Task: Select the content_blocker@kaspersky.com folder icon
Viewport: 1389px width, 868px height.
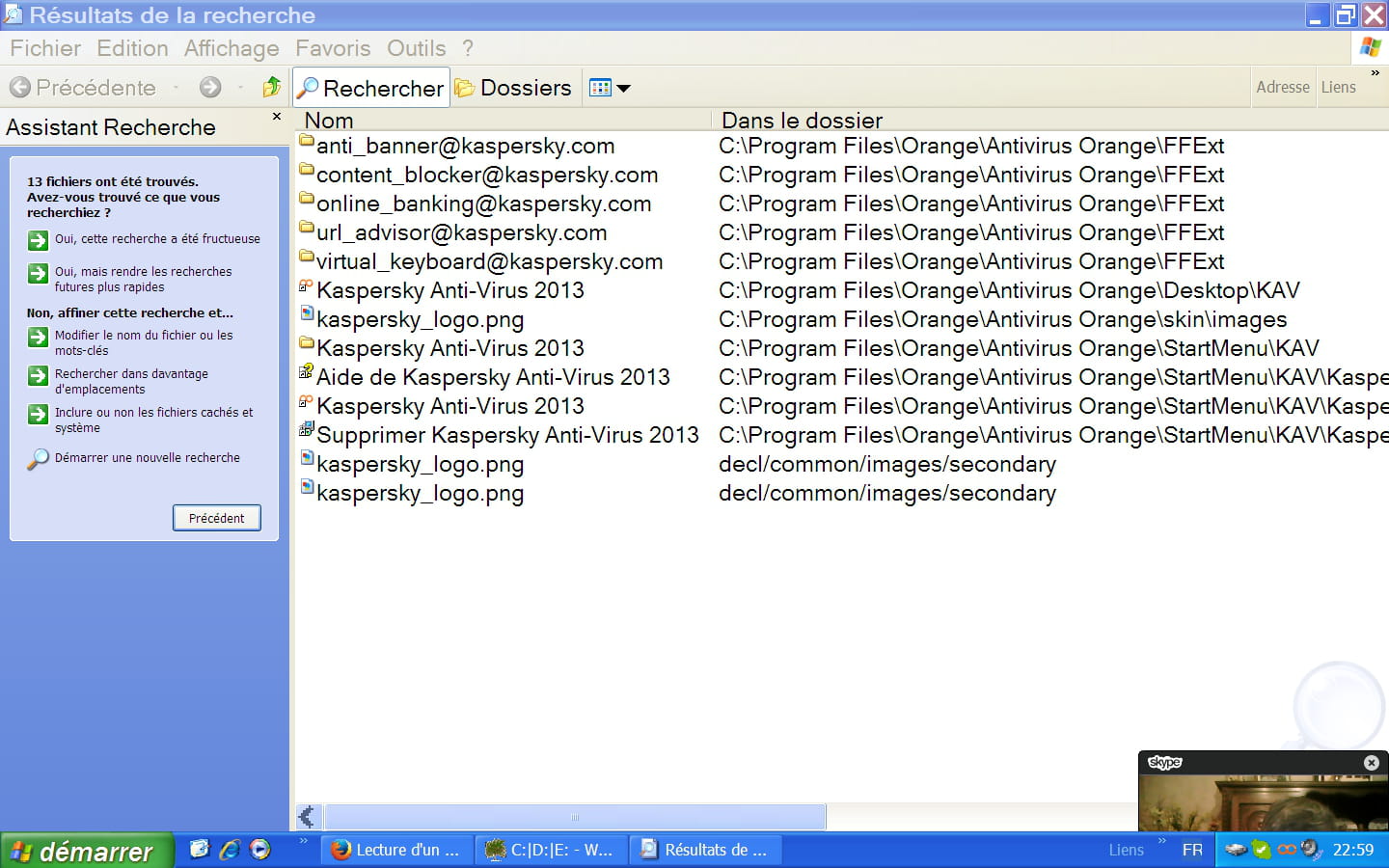Action: [307, 171]
